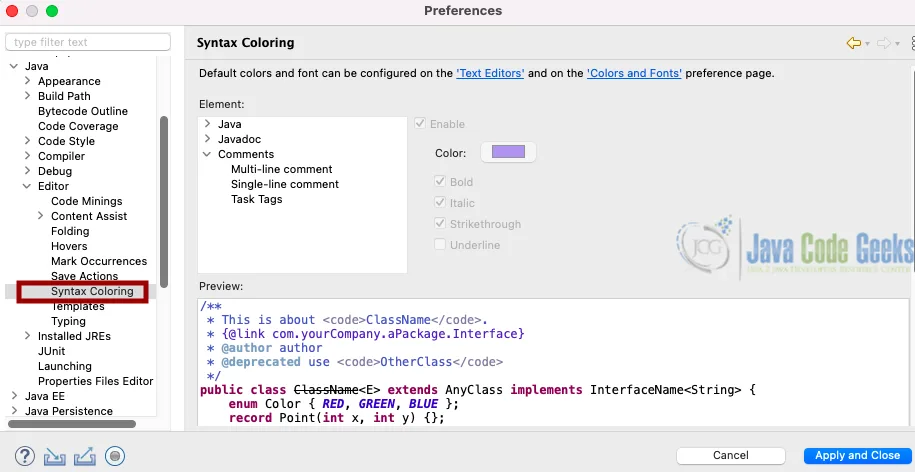Expand the Build Path node
This screenshot has height=472, width=915.
pos(27,95)
